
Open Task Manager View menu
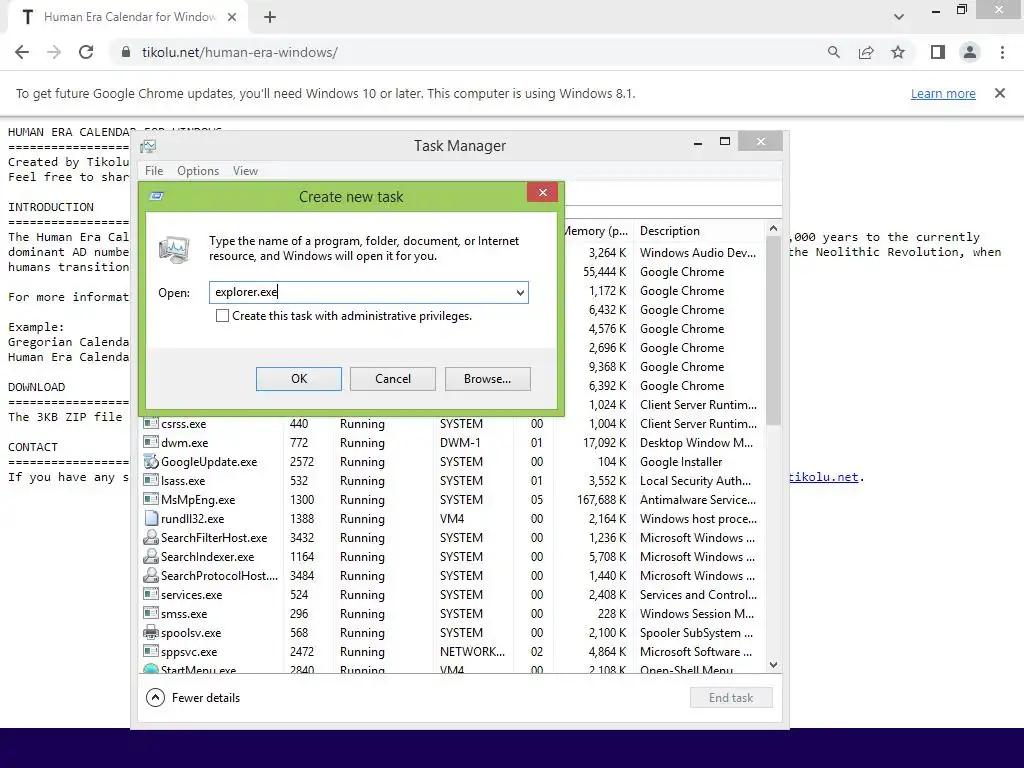(246, 170)
